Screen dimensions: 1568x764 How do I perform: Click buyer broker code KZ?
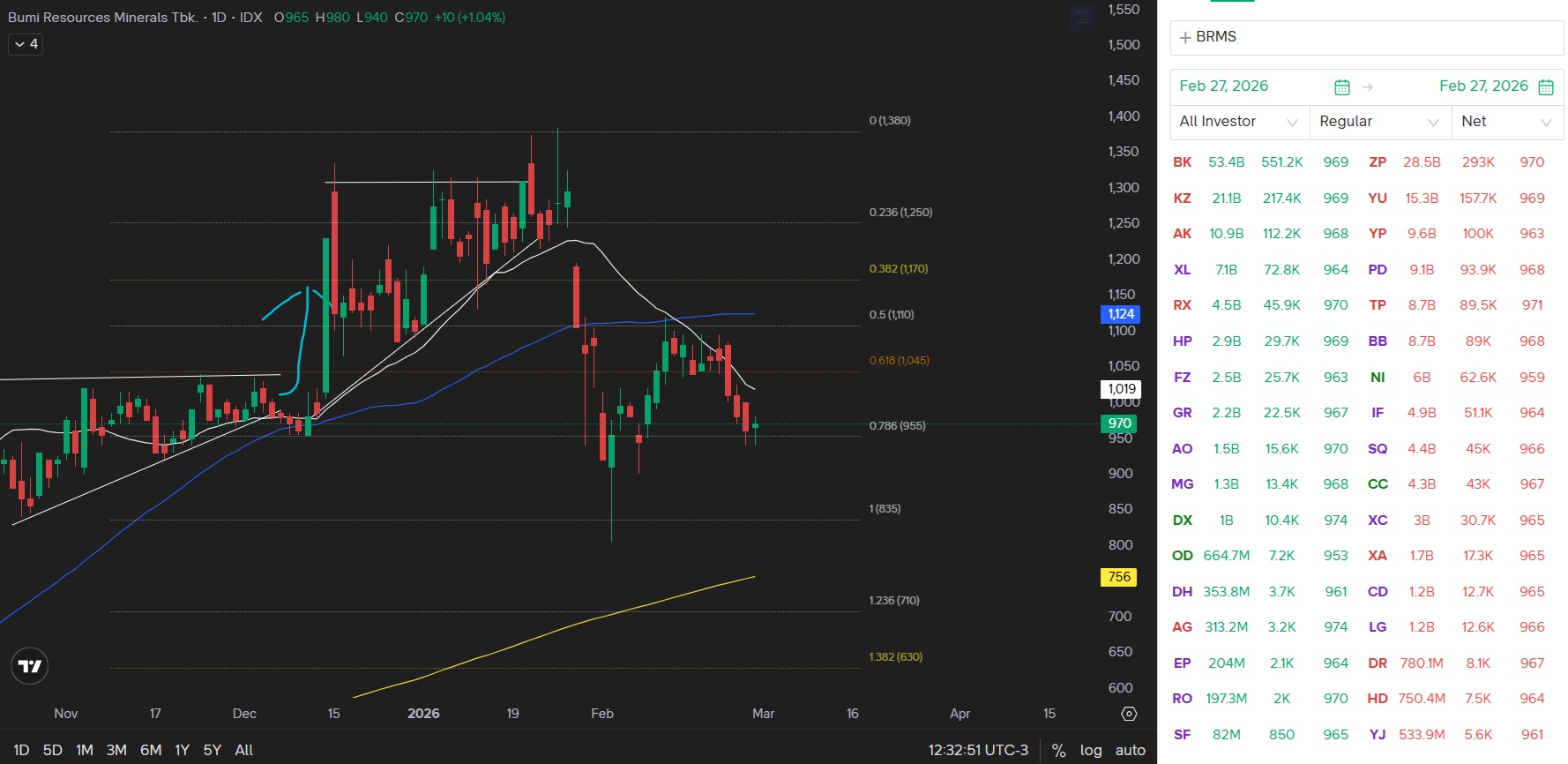[1183, 198]
